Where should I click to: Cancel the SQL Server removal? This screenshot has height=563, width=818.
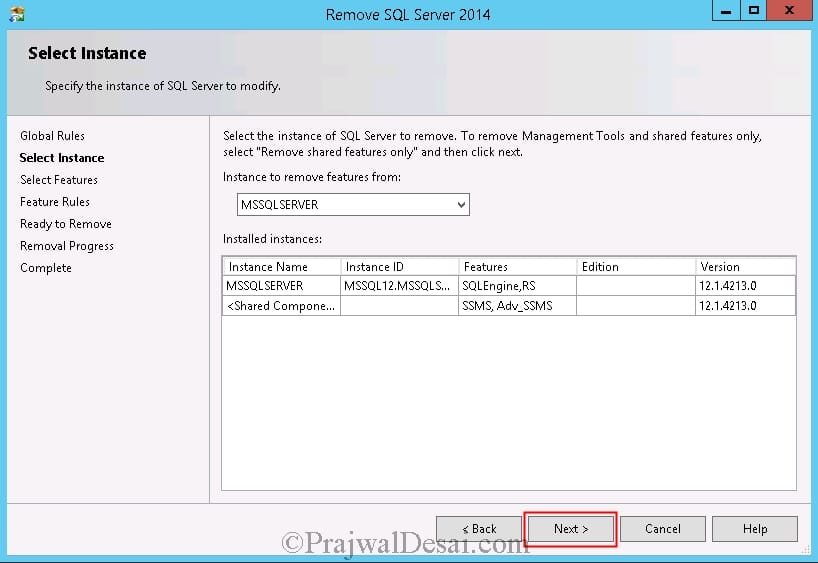[x=663, y=529]
